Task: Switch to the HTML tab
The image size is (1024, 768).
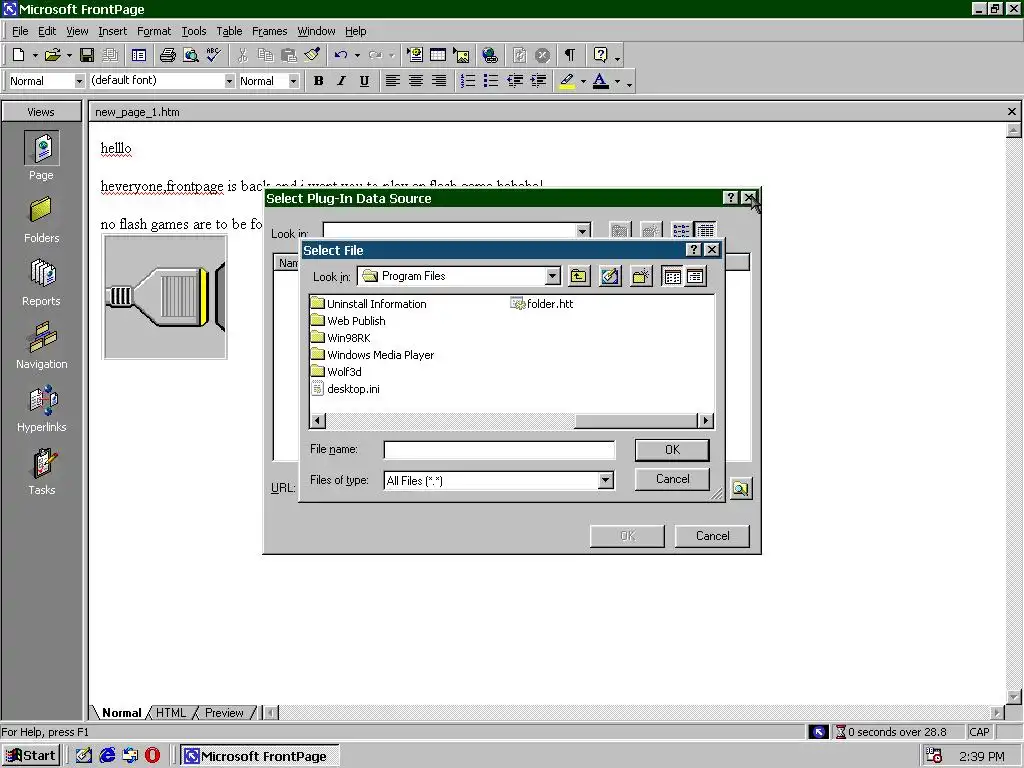Action: 170,712
